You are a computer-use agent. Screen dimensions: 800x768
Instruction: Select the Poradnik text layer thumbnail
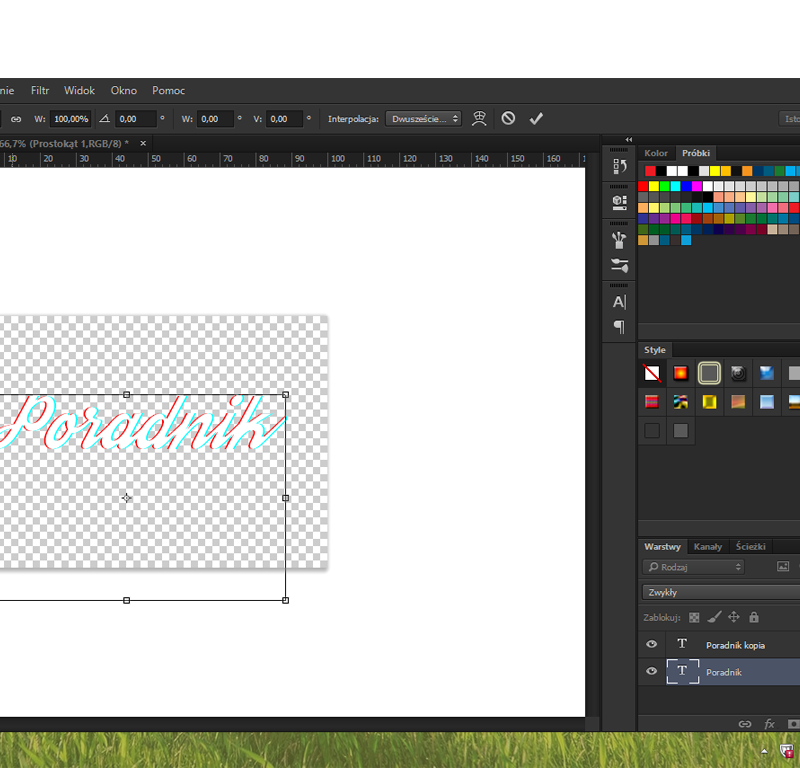click(682, 671)
